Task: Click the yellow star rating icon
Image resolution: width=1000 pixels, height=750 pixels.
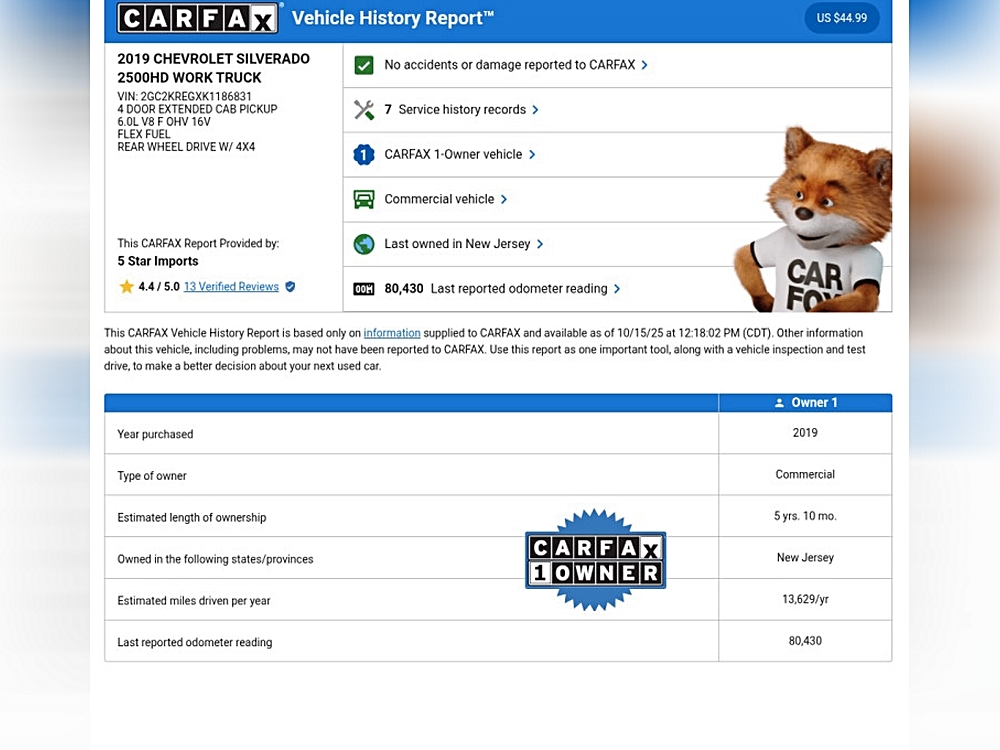Action: point(127,287)
